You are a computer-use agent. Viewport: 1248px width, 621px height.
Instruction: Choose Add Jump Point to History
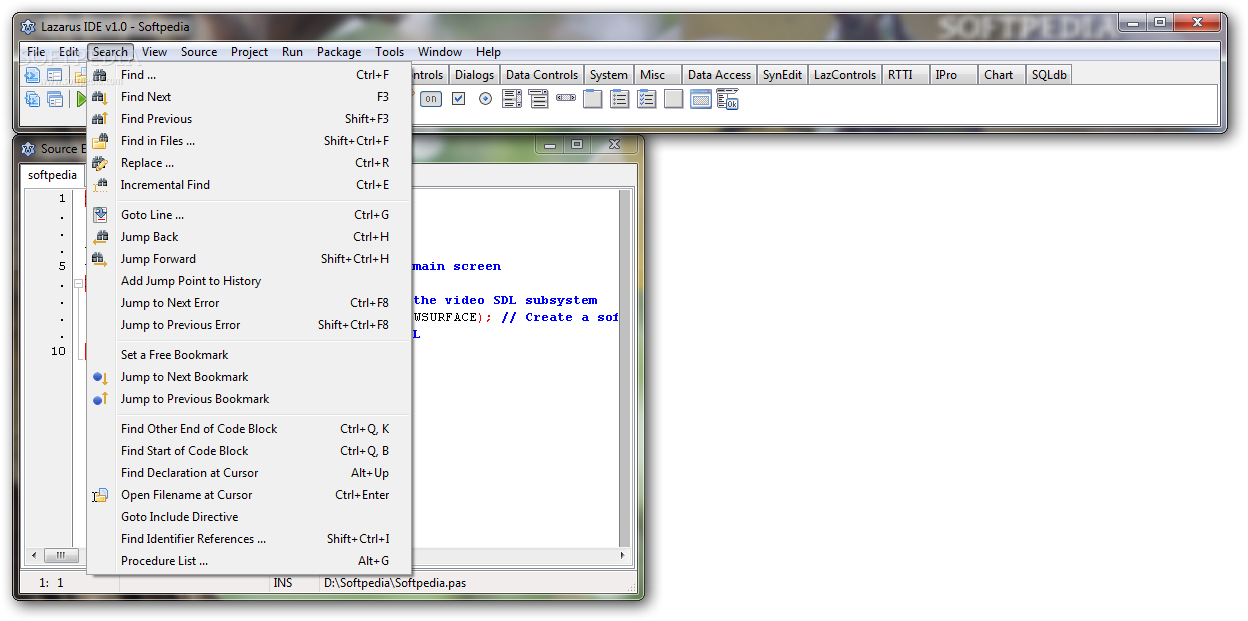pos(249,281)
